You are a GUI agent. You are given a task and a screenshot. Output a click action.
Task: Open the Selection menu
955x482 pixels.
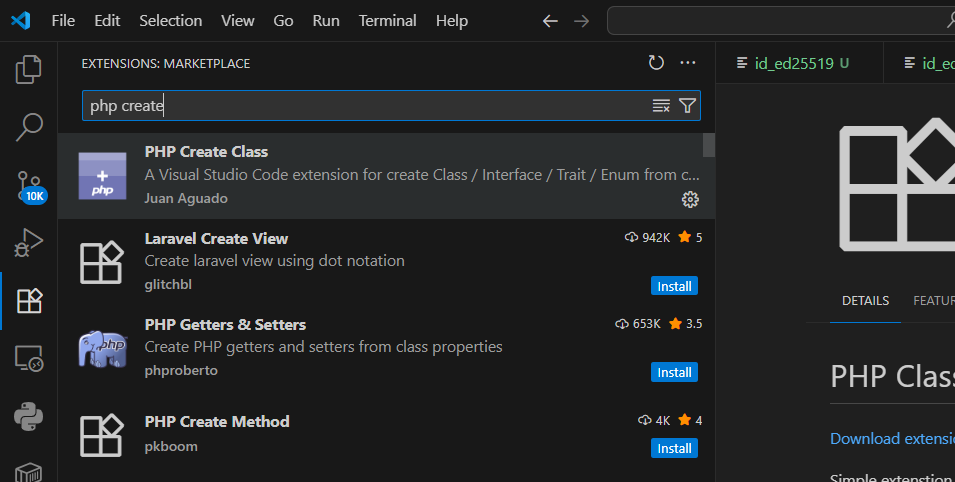171,21
